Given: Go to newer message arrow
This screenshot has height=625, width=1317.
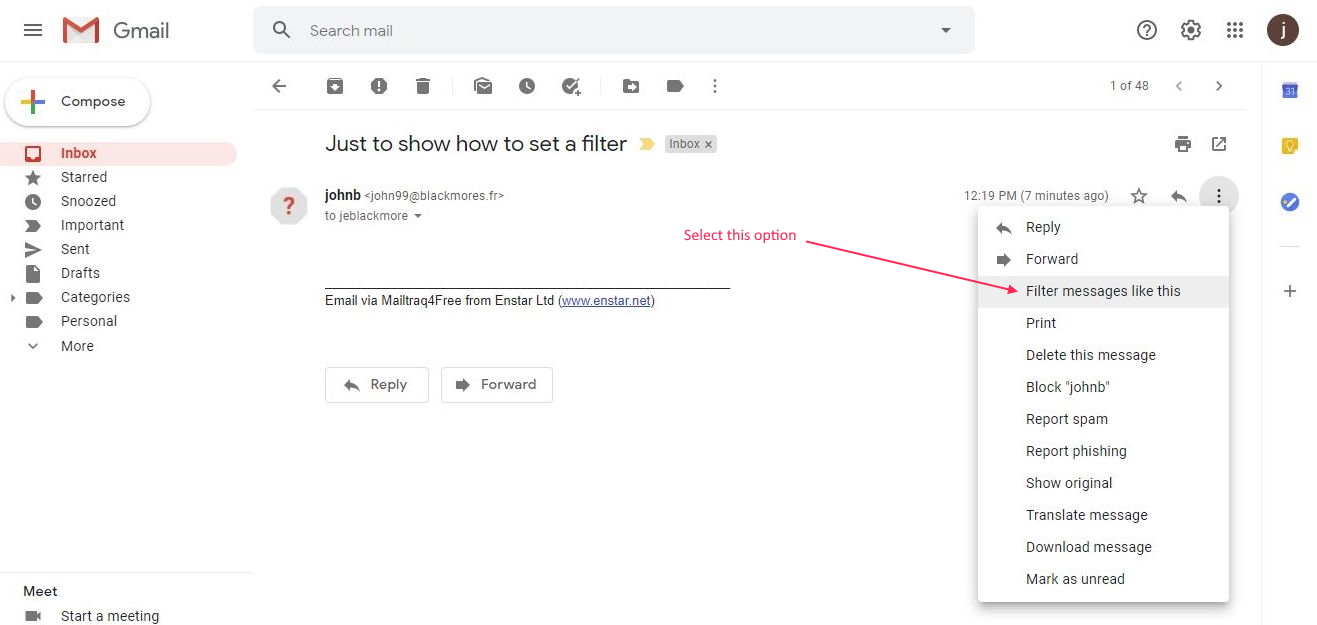Looking at the screenshot, I should pos(1179,86).
